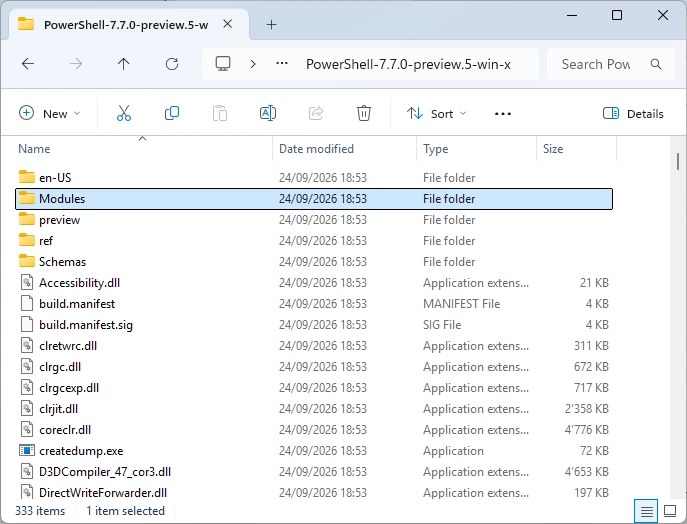Sort files by the Size column
This screenshot has height=524, width=687.
click(x=553, y=149)
